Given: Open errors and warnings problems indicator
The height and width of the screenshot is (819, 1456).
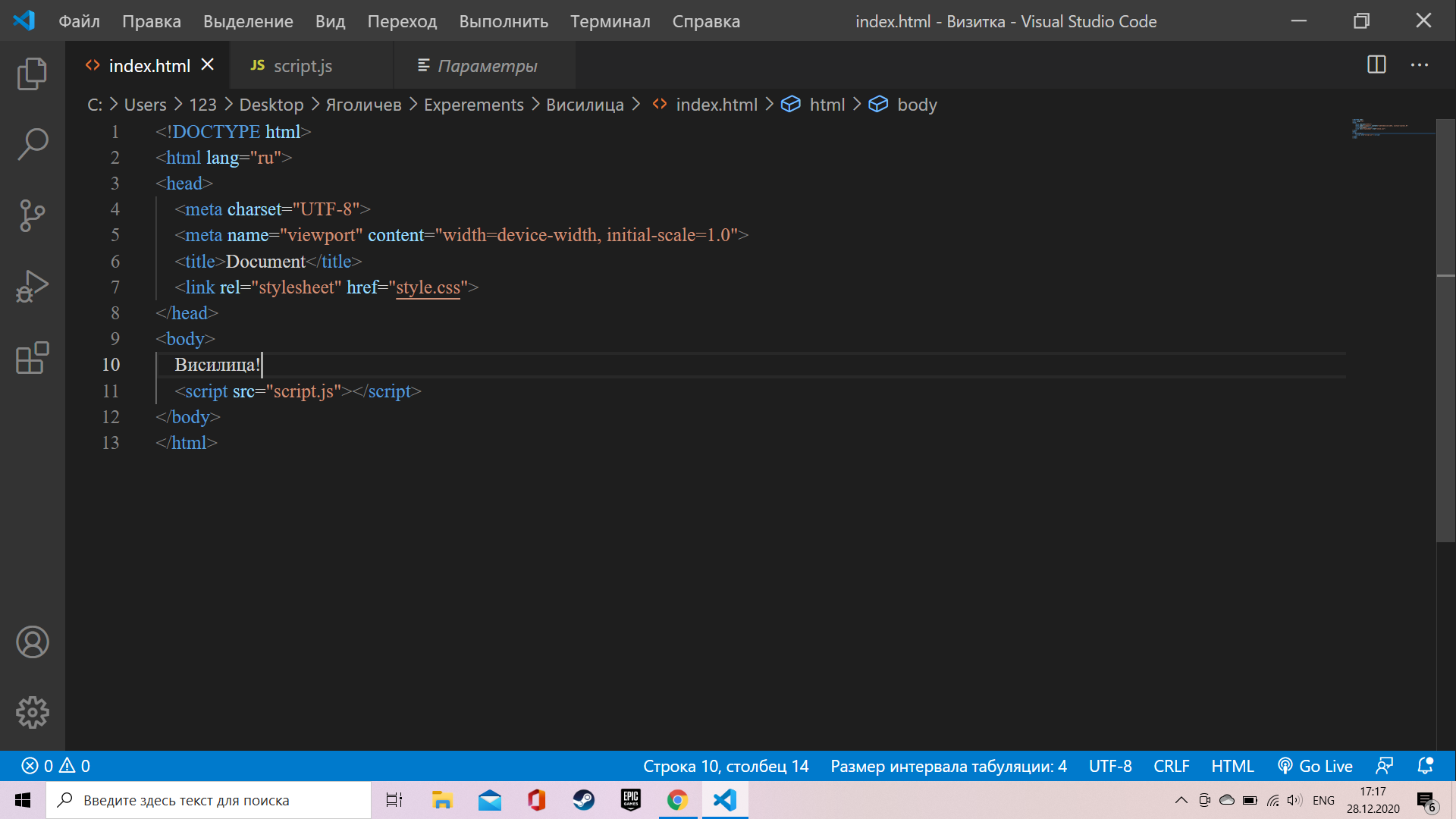Looking at the screenshot, I should tap(55, 766).
